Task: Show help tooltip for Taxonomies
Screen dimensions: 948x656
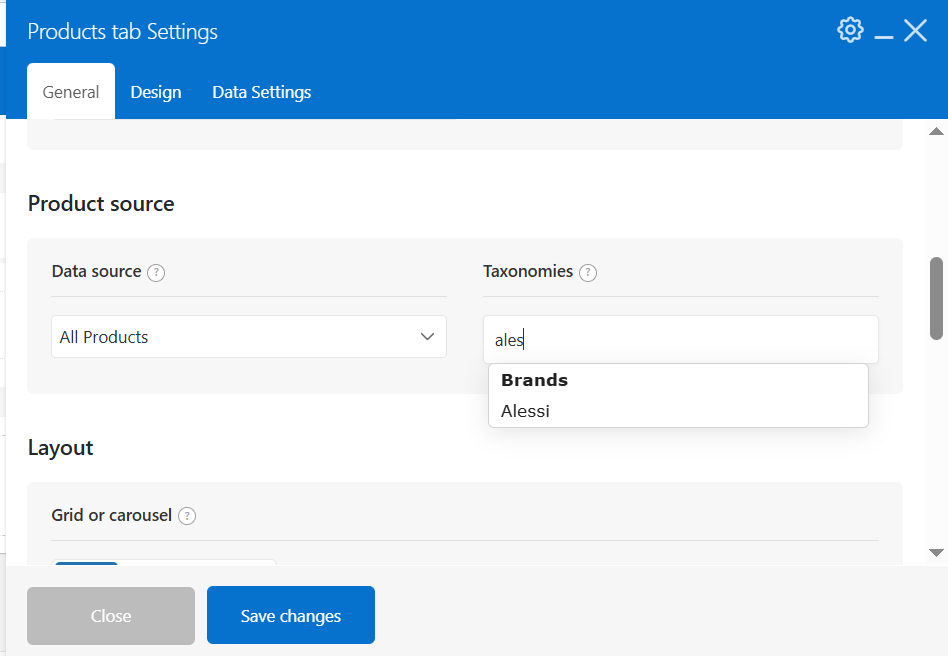Action: click(x=588, y=273)
